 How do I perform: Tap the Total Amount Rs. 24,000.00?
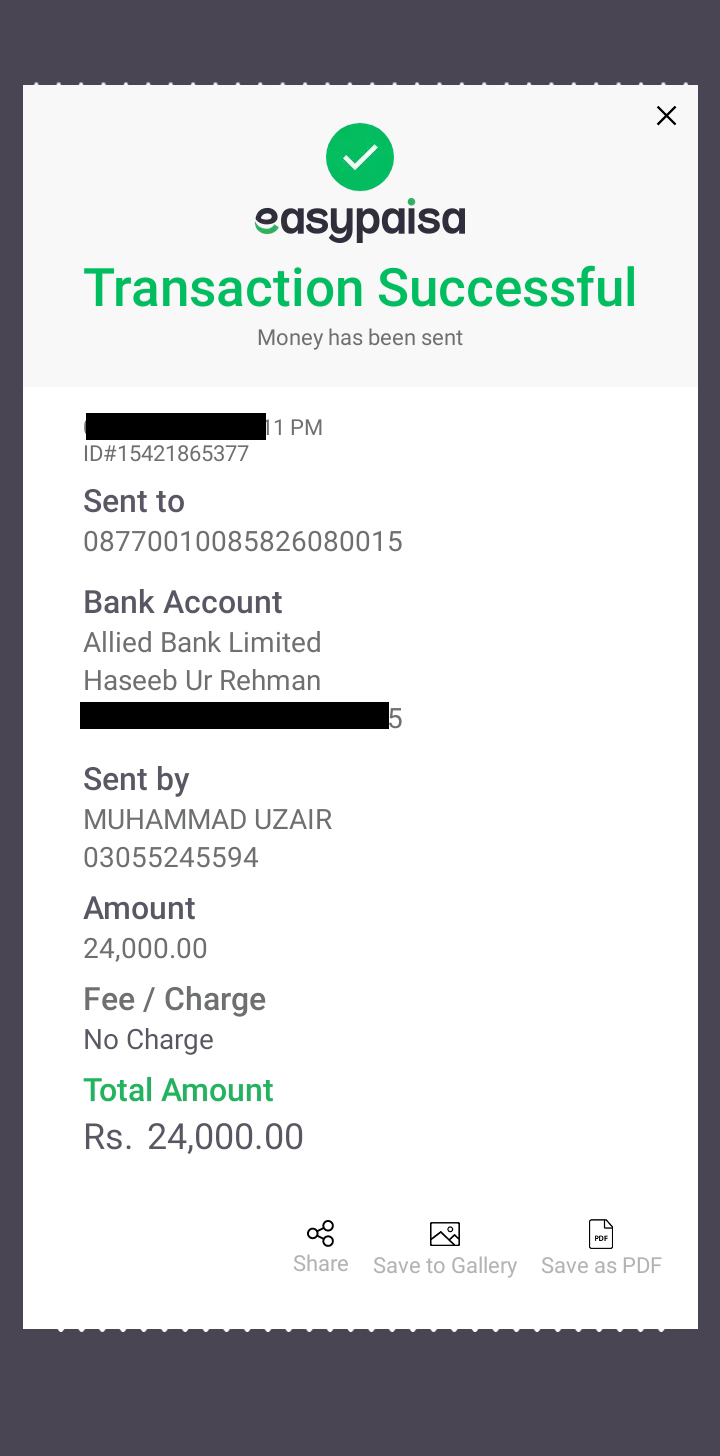pos(193,1137)
